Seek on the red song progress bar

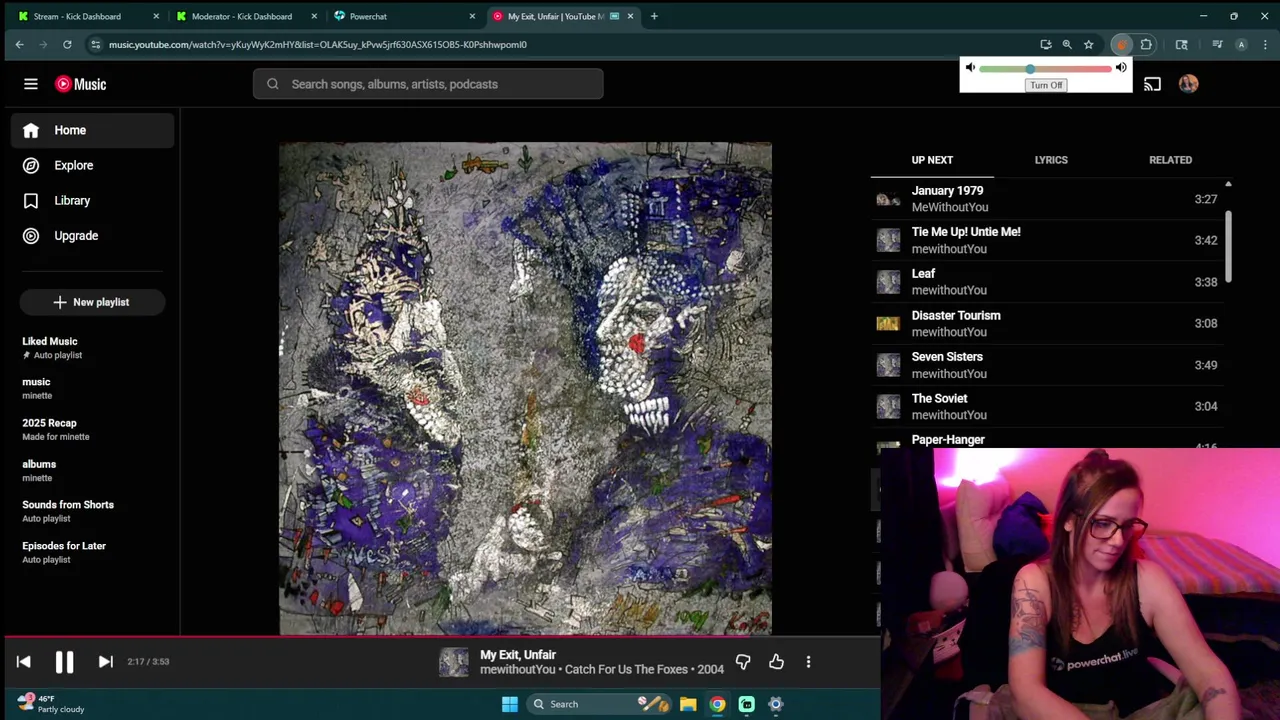440,636
